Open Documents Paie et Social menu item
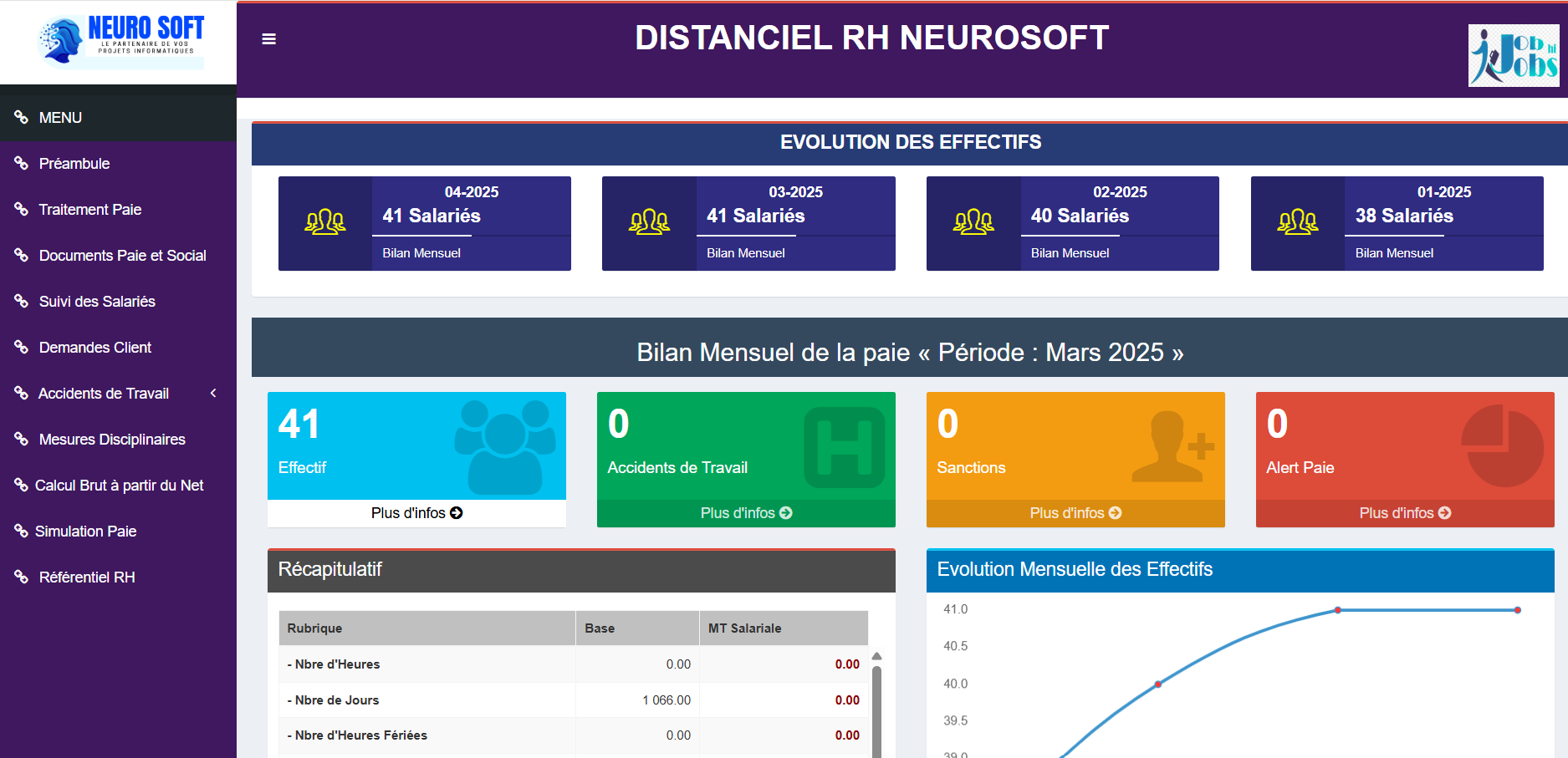This screenshot has height=758, width=1568. [122, 256]
